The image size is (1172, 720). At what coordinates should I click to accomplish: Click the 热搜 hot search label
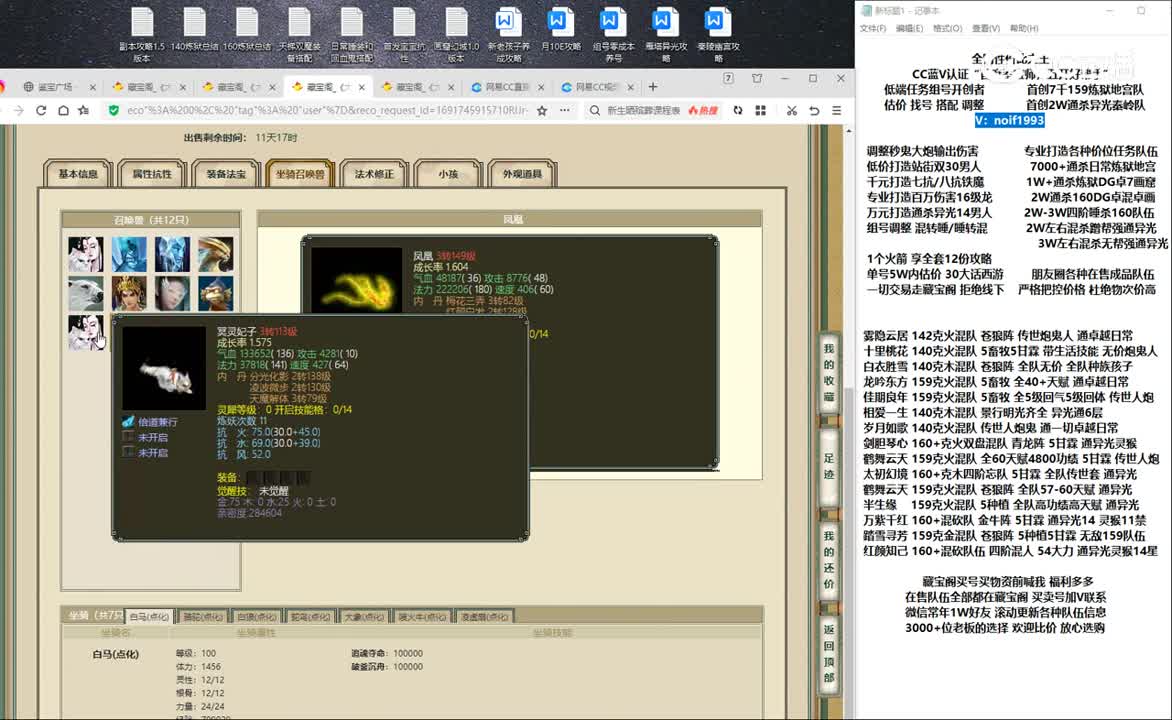[703, 111]
